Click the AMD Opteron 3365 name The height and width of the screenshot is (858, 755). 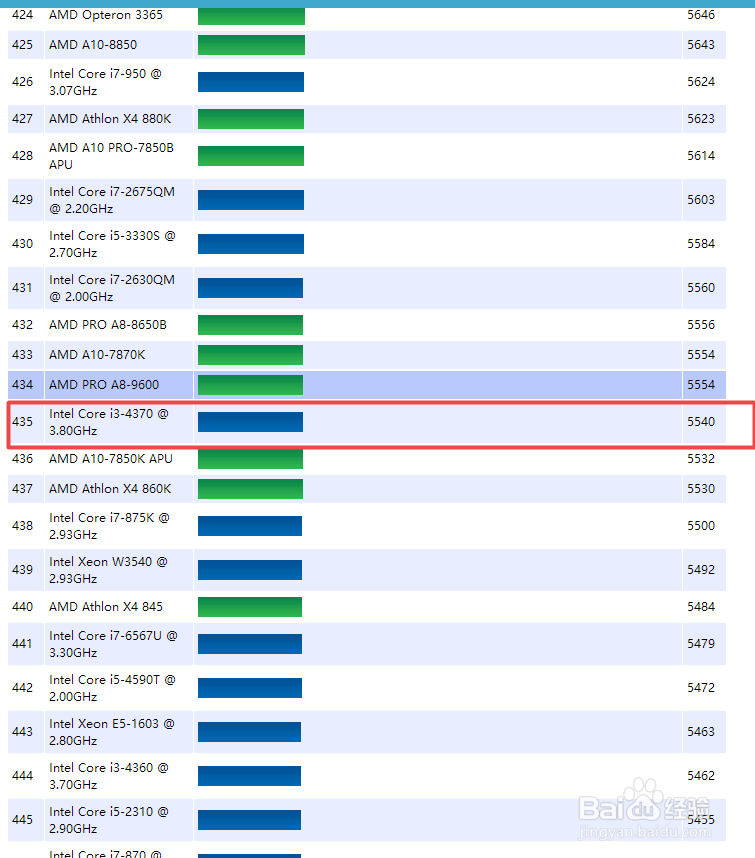pyautogui.click(x=106, y=15)
